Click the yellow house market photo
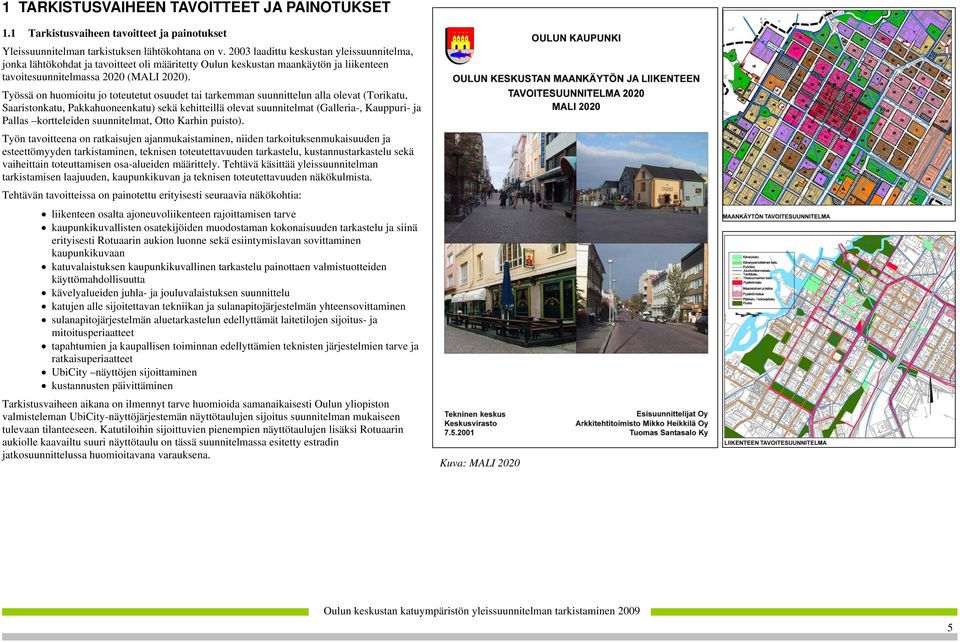The image size is (960, 642). coord(642,187)
